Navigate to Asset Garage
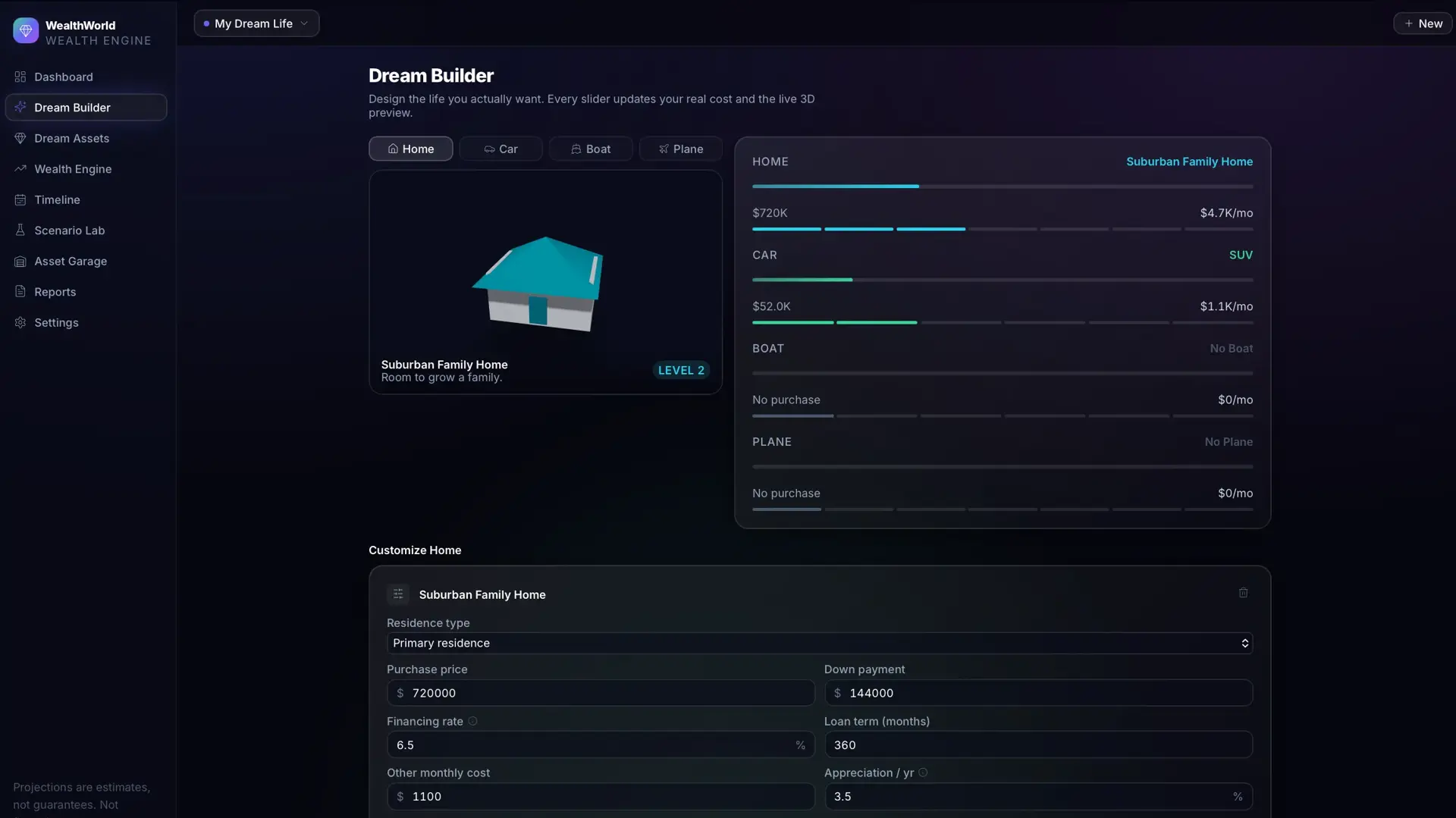 pyautogui.click(x=86, y=261)
